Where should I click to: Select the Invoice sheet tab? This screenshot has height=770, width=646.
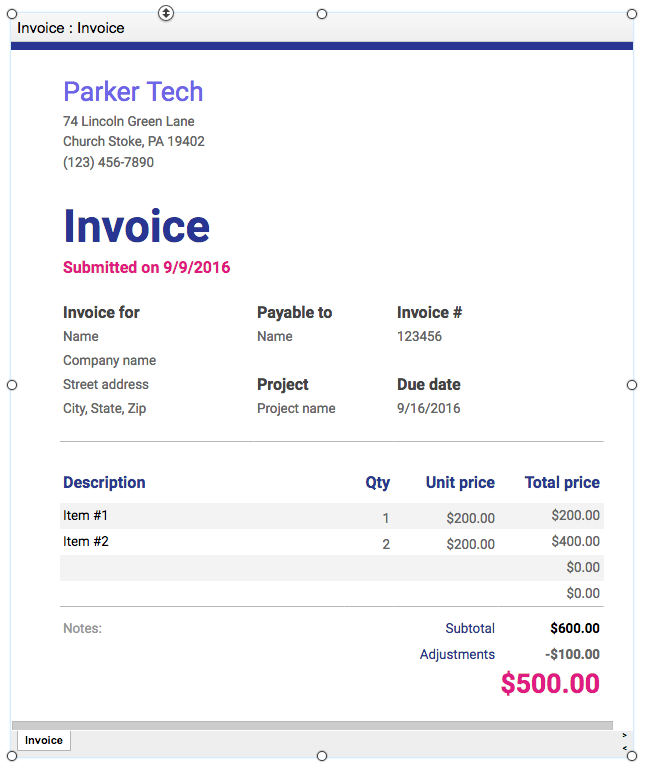[x=44, y=740]
